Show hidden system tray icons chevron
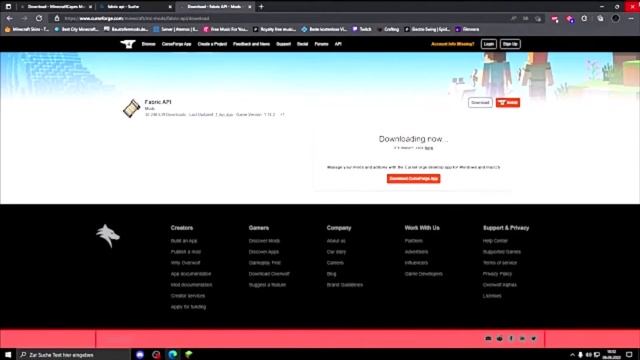Screen dimensions: 640x360 572,355
